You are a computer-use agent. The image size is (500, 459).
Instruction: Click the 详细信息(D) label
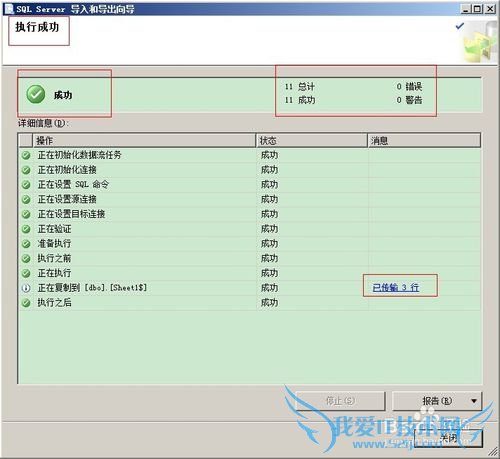43,123
